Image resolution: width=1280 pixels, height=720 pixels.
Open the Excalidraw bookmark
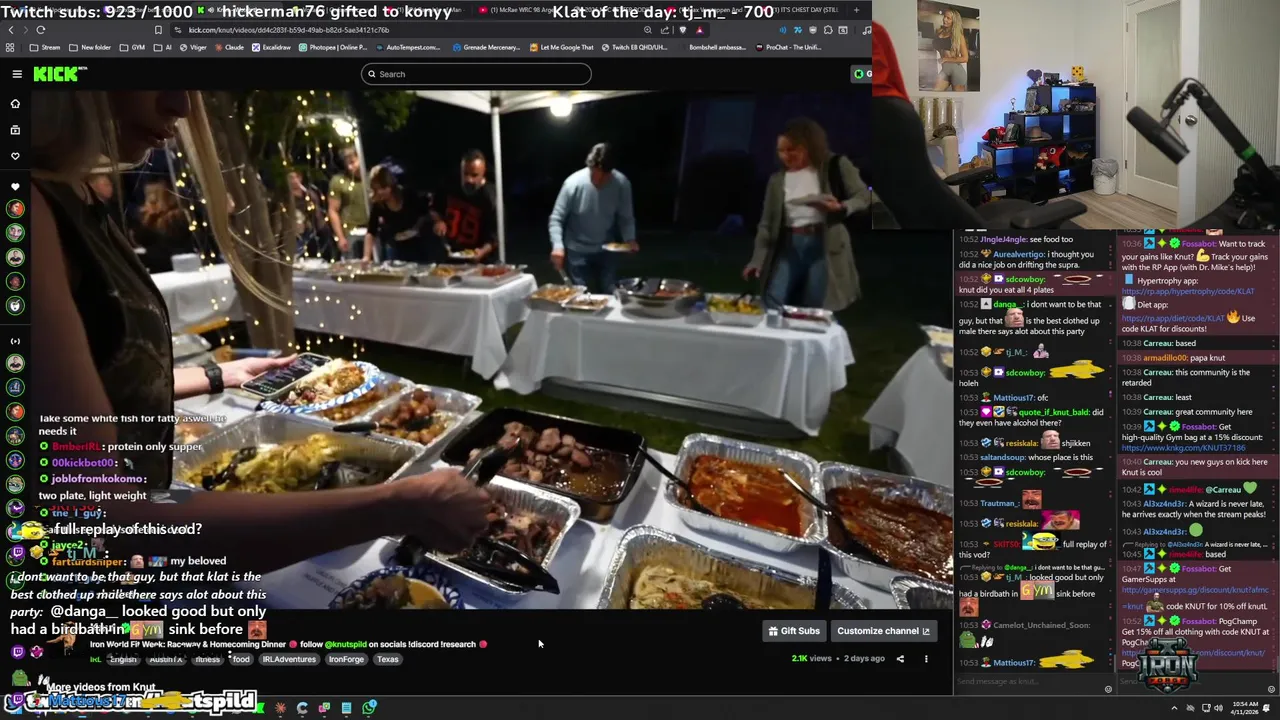coord(271,47)
